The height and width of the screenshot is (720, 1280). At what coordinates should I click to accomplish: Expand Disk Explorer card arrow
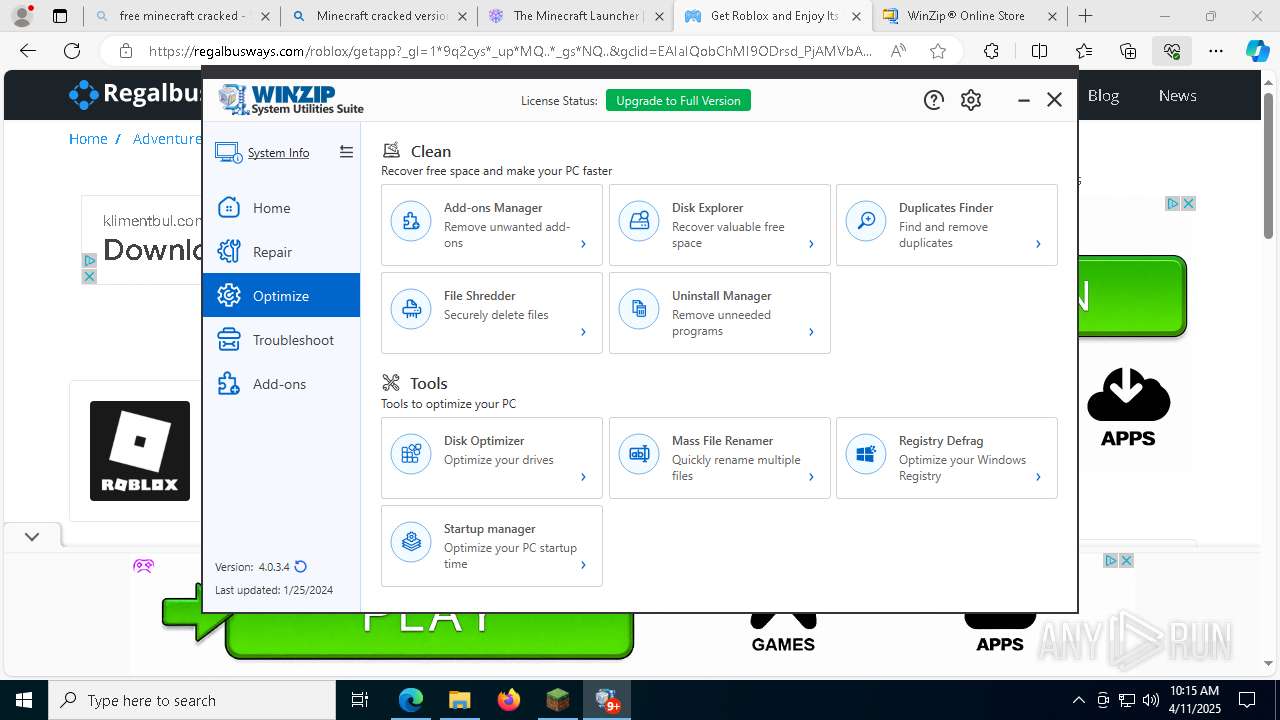(811, 244)
